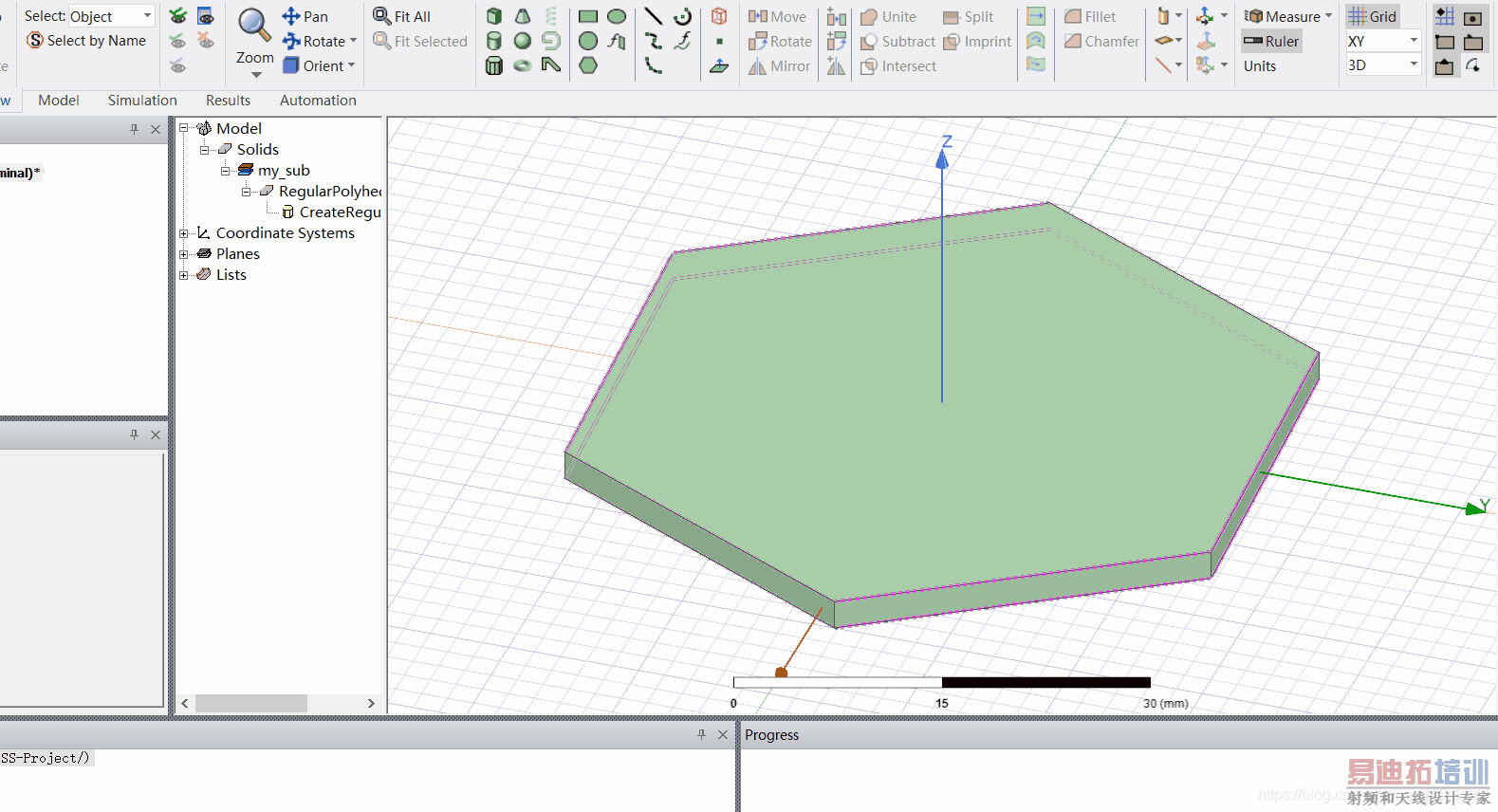Open the Automation ribbon tab
This screenshot has height=812, width=1498.
coord(318,101)
